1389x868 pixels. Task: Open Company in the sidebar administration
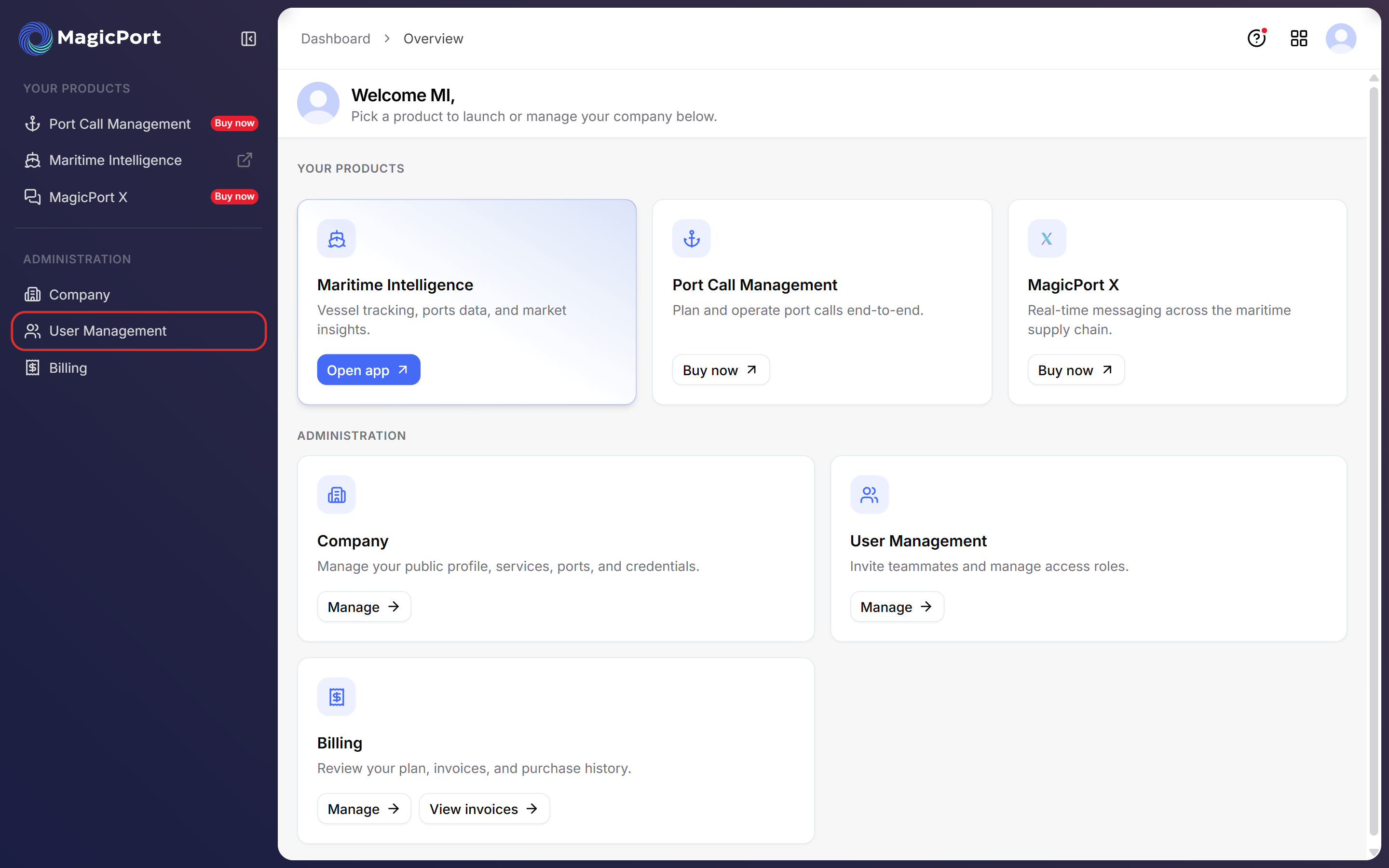pyautogui.click(x=138, y=295)
